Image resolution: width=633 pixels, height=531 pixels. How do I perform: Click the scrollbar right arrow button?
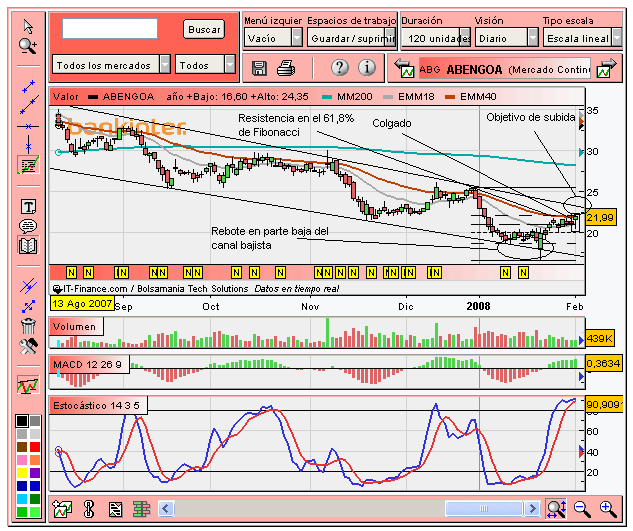pyautogui.click(x=532, y=508)
